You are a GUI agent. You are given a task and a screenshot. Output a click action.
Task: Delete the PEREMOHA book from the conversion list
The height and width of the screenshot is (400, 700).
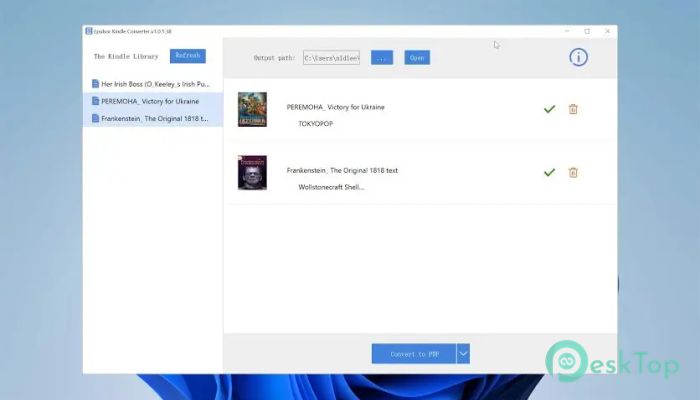tap(573, 109)
